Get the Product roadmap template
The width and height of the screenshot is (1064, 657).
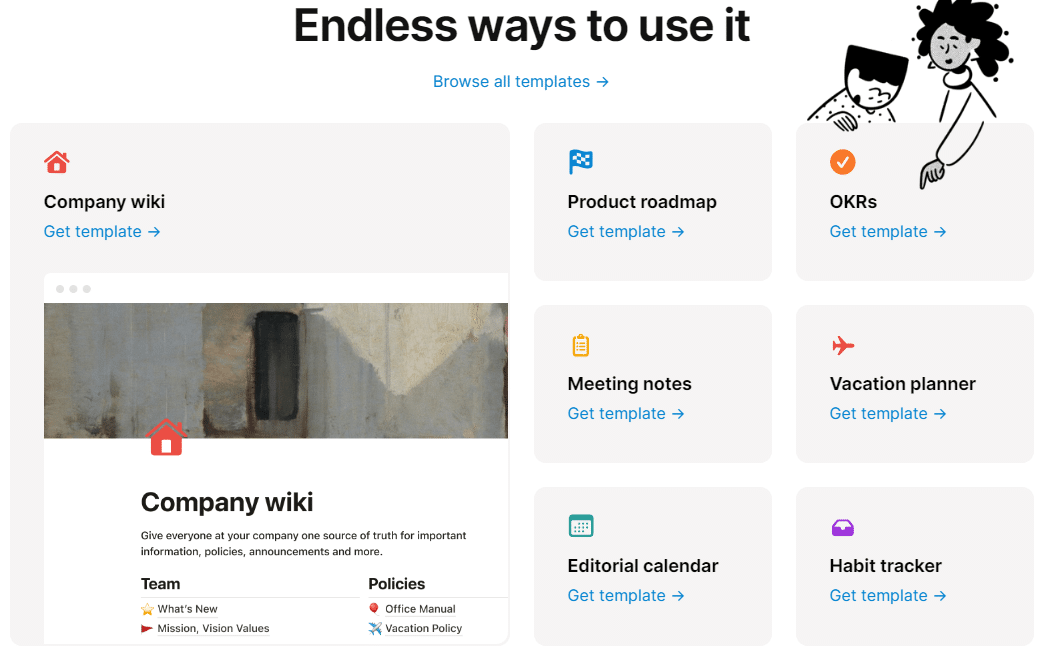pos(626,232)
